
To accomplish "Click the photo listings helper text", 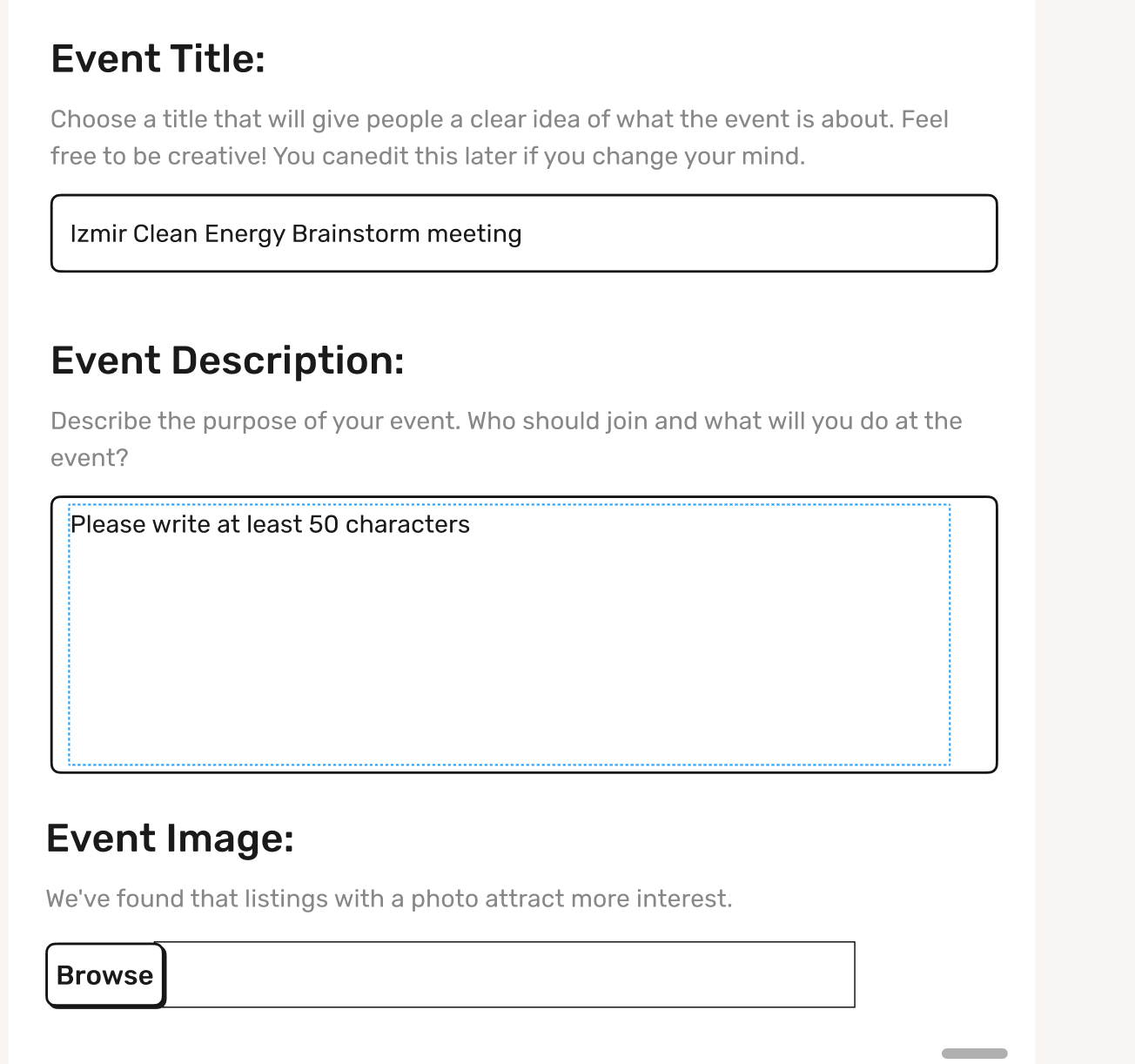I will coord(390,898).
